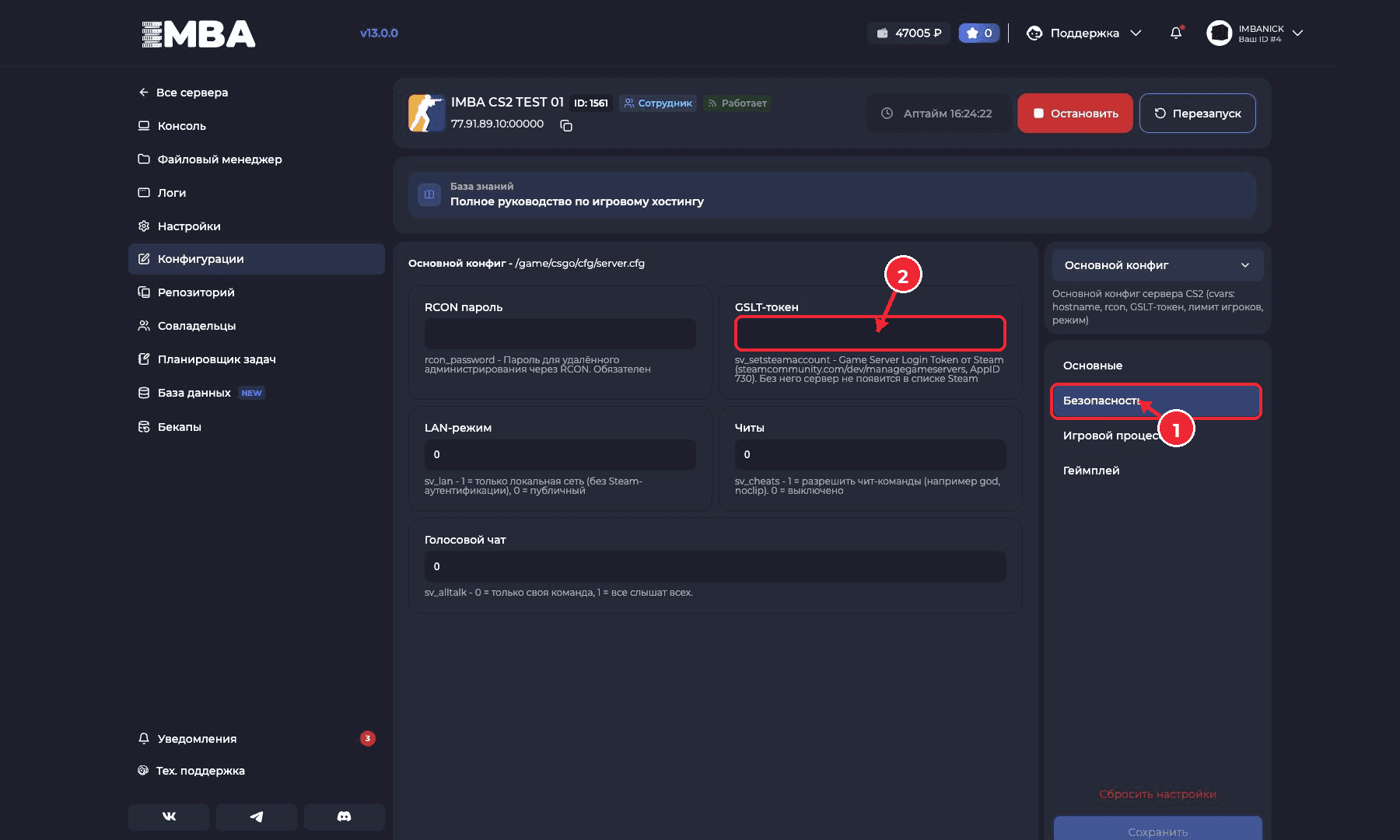The image size is (1400, 840).
Task: Open the Основной конфиг selector dropdown
Action: 1157,265
